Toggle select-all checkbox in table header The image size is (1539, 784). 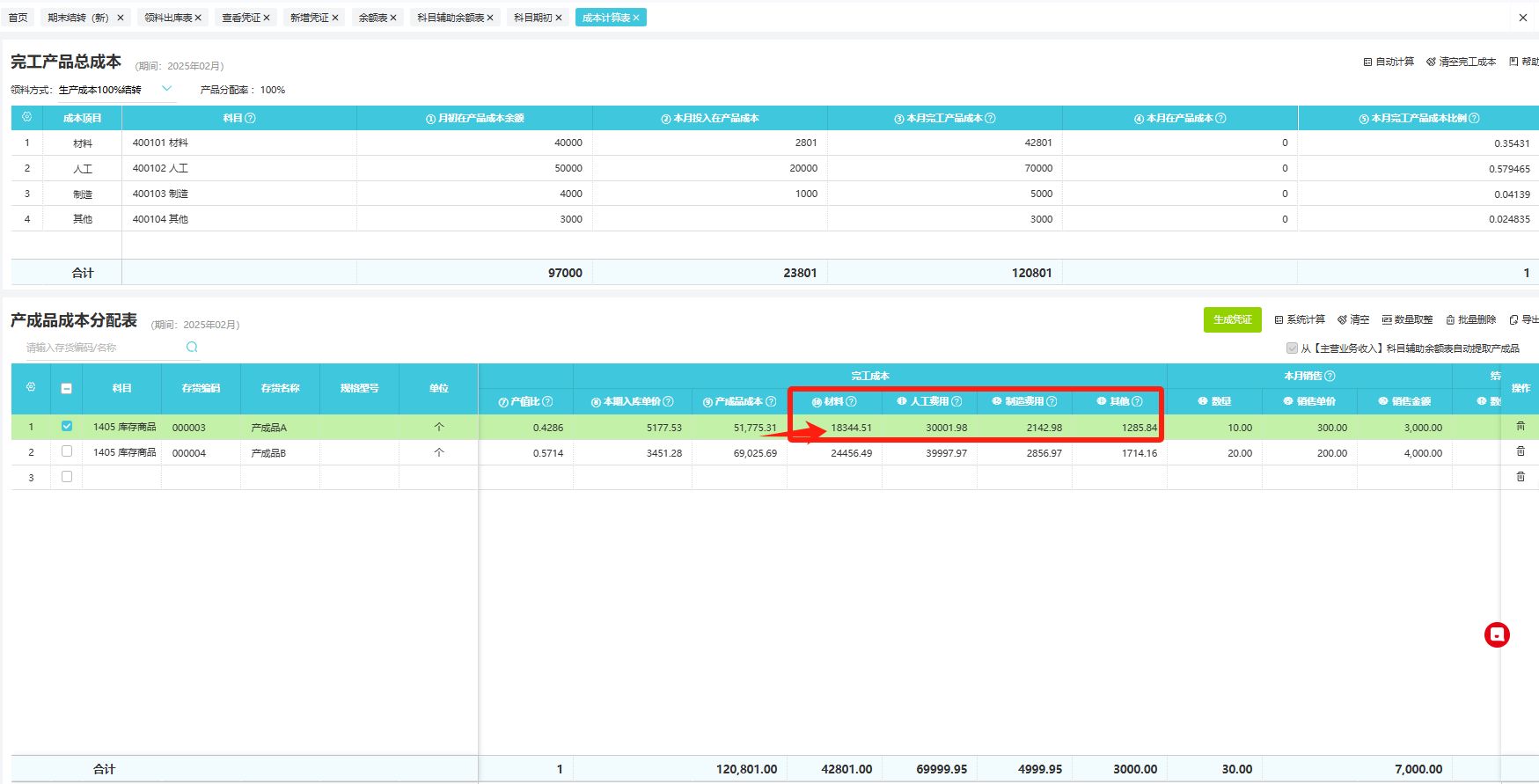pos(67,388)
